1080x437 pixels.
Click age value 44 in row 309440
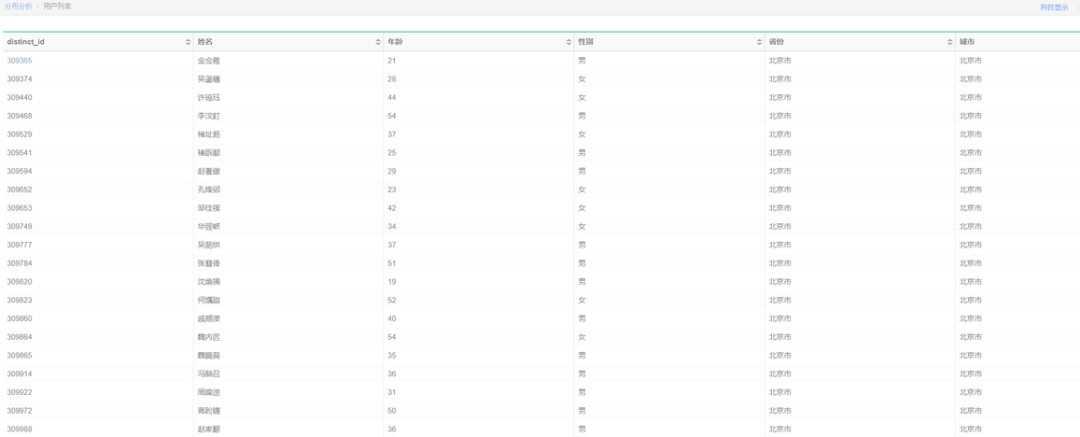[x=392, y=98]
